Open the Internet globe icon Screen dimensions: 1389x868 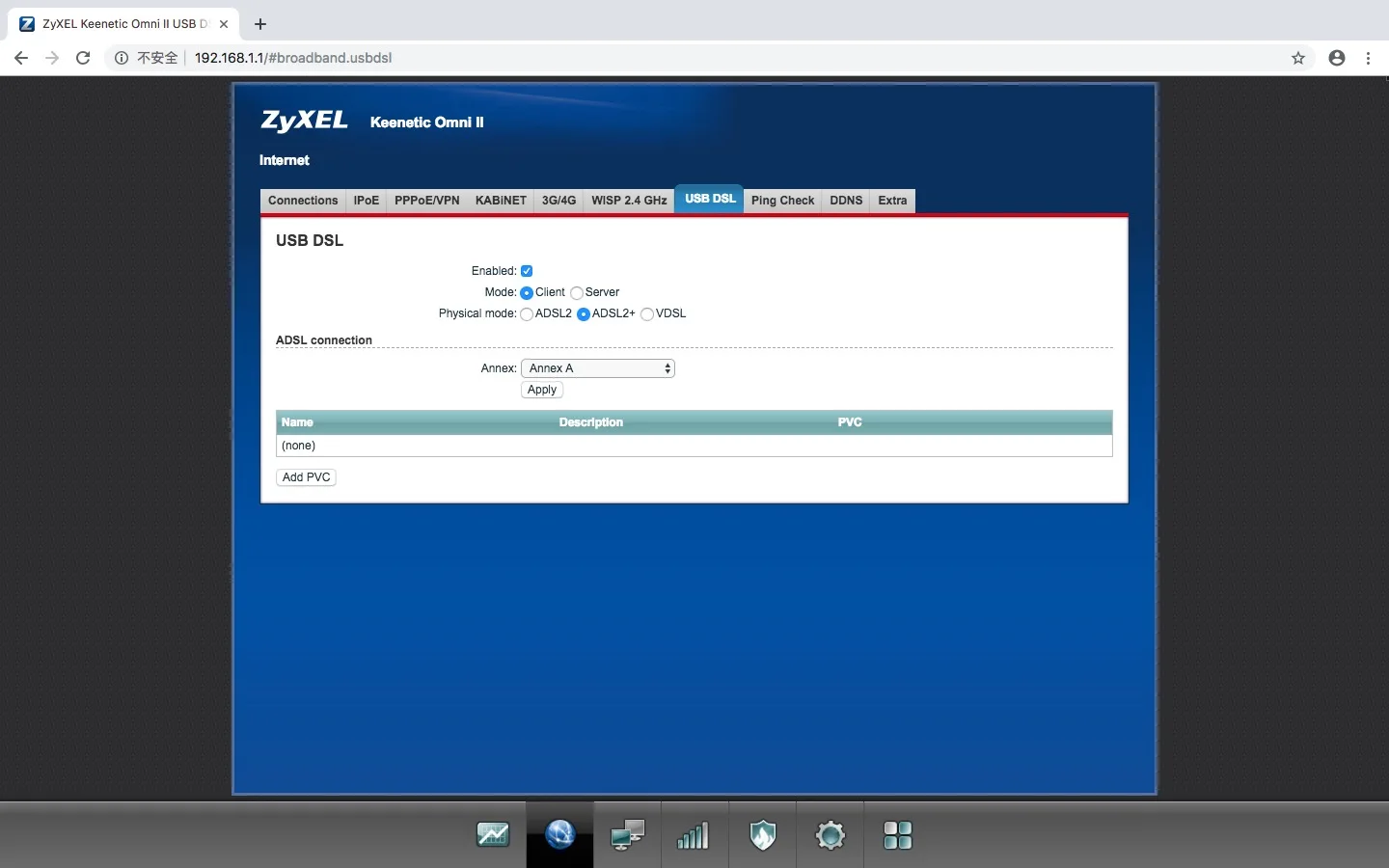[559, 834]
